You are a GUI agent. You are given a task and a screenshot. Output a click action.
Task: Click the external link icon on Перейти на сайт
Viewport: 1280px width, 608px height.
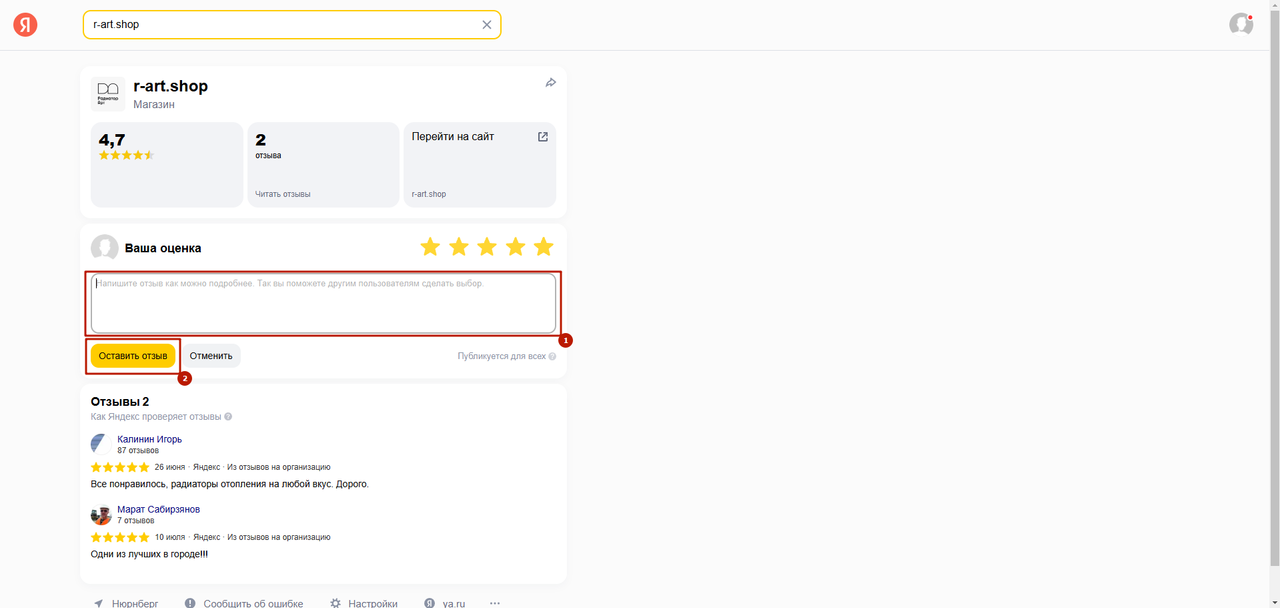pos(543,137)
